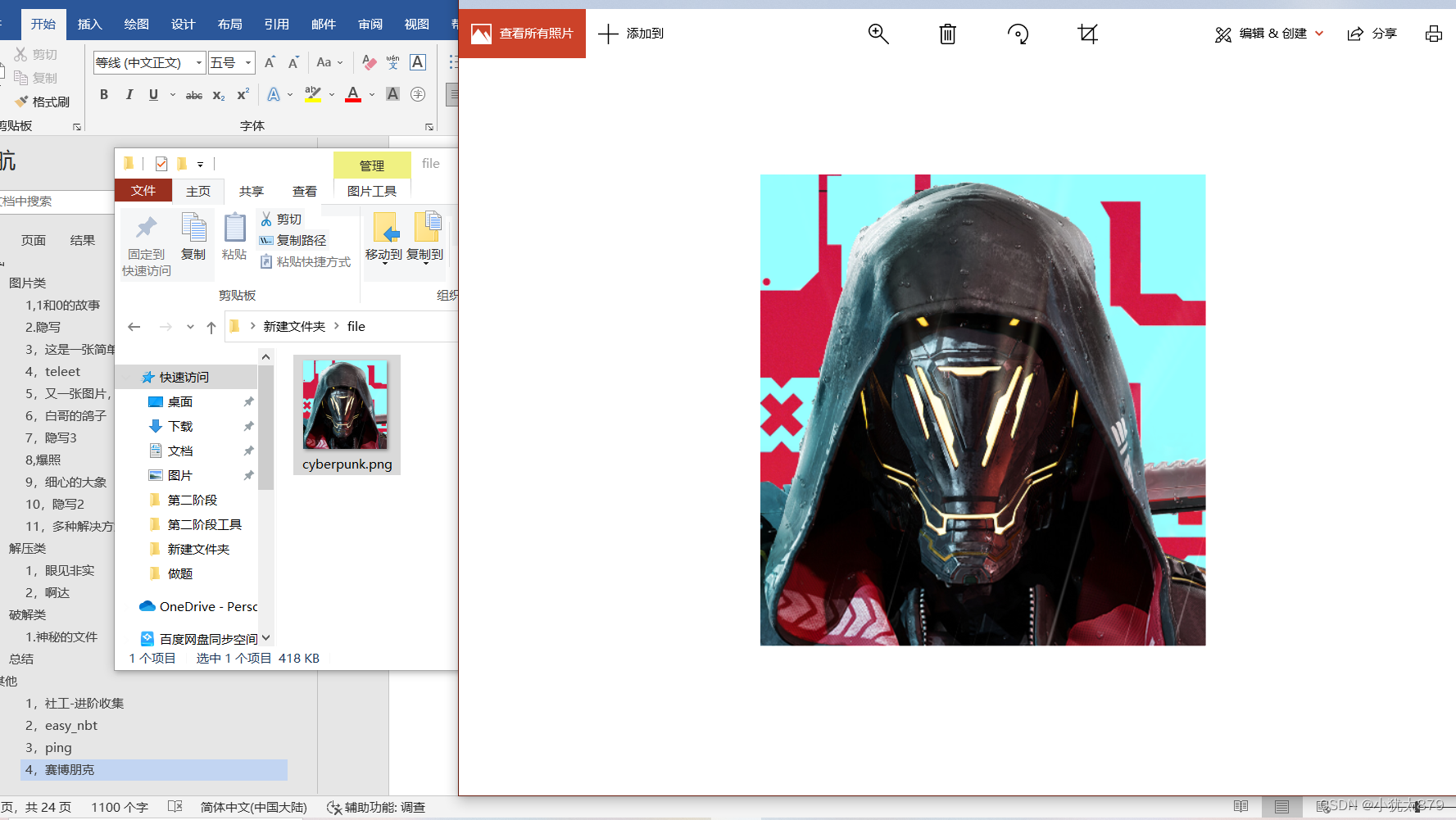
Task: Toggle character shading in Word
Action: click(393, 95)
